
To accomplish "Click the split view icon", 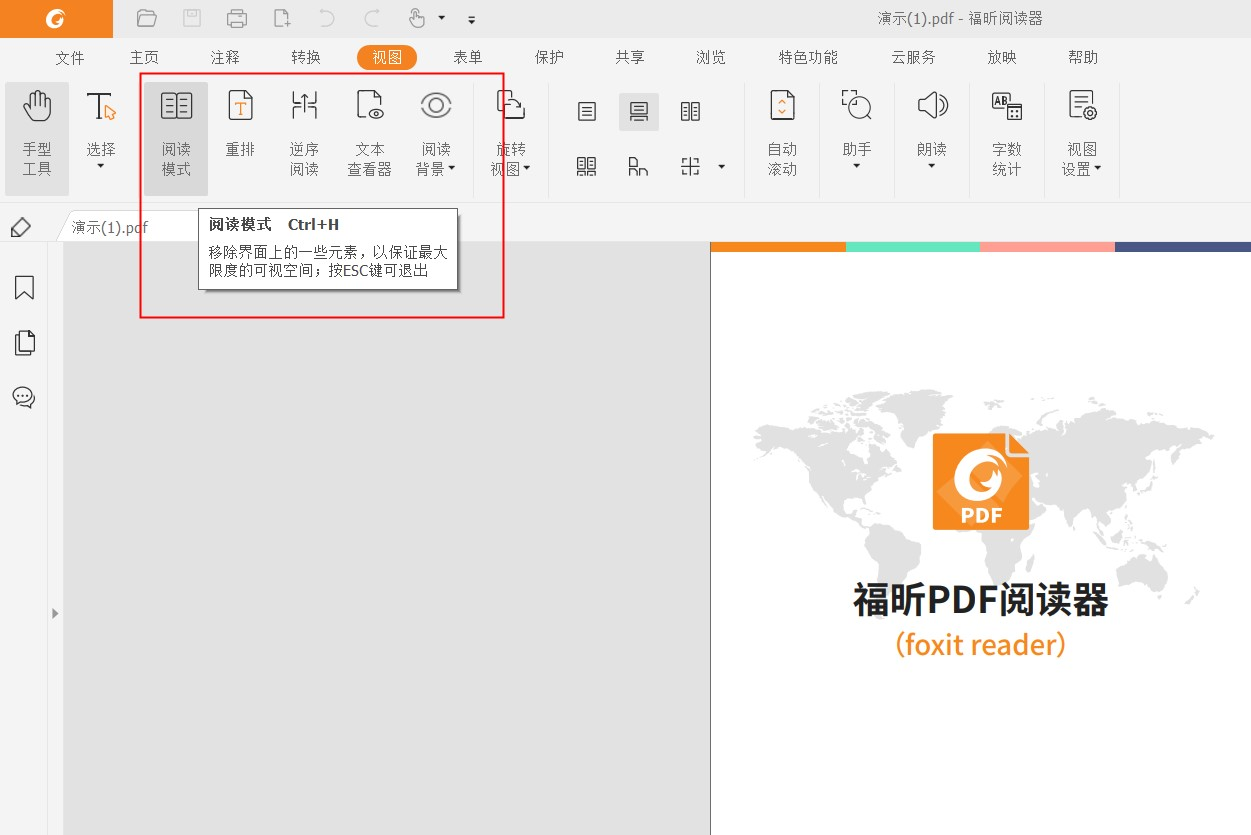I will point(690,166).
